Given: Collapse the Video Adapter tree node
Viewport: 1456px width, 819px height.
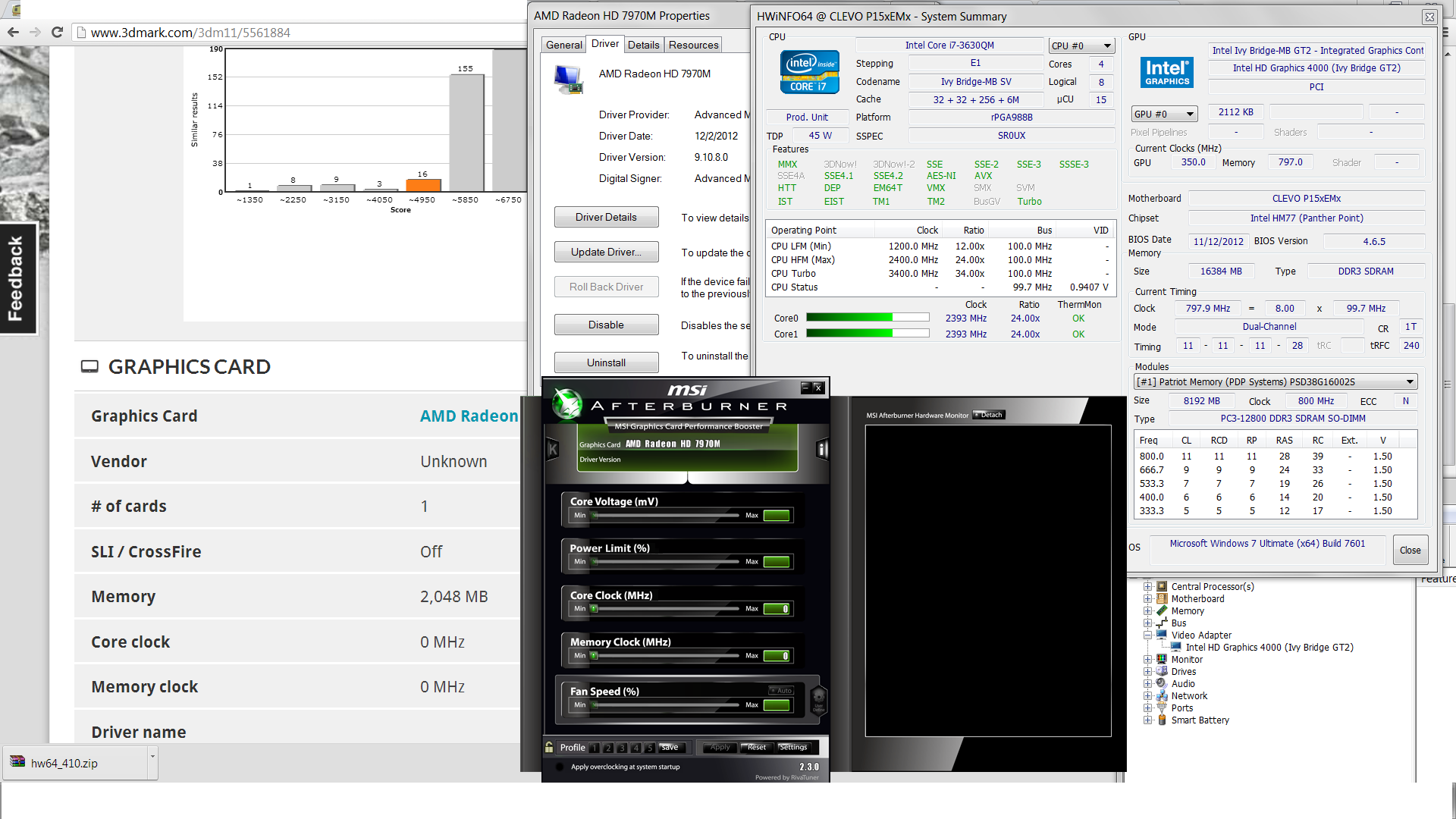Looking at the screenshot, I should [x=1147, y=635].
